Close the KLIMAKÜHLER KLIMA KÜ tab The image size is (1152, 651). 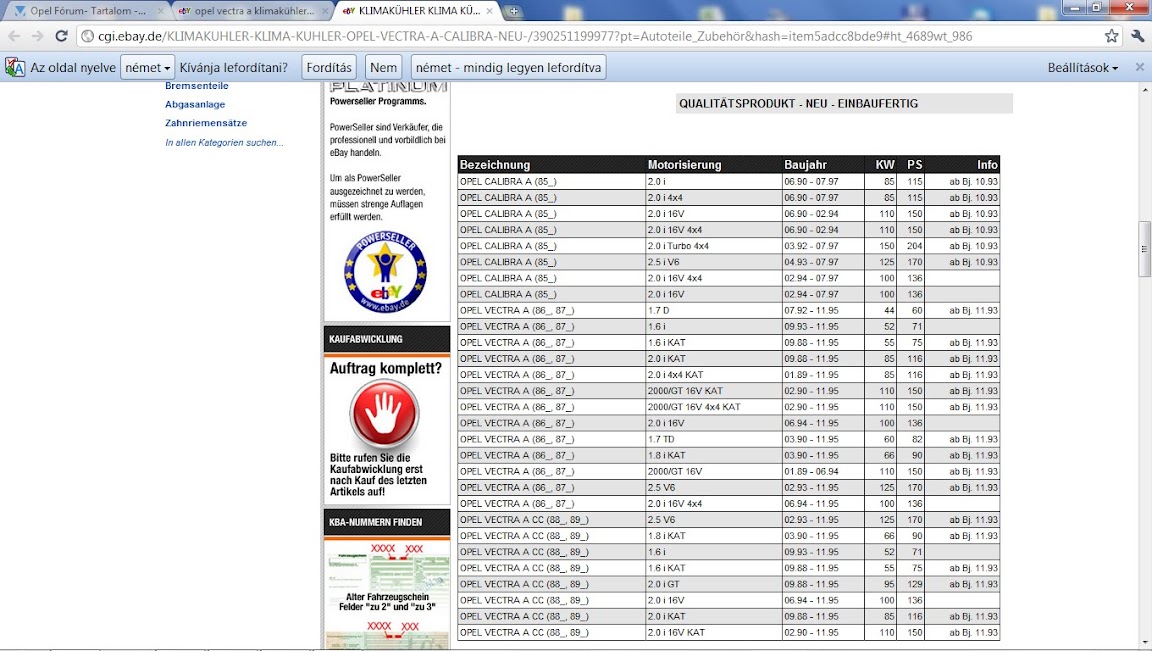[x=489, y=11]
